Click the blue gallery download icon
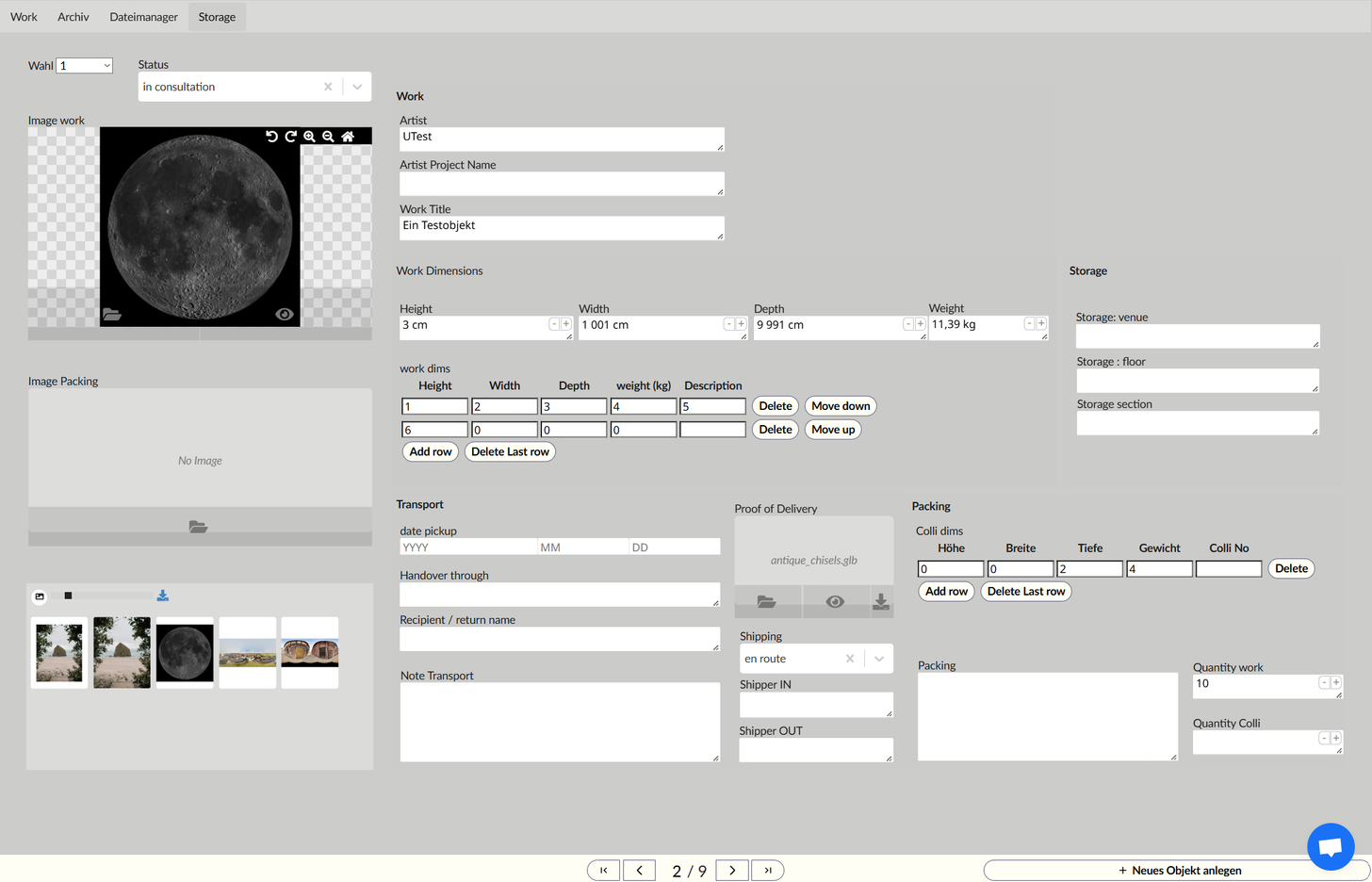Viewport: 1372px width, 882px height. click(163, 596)
